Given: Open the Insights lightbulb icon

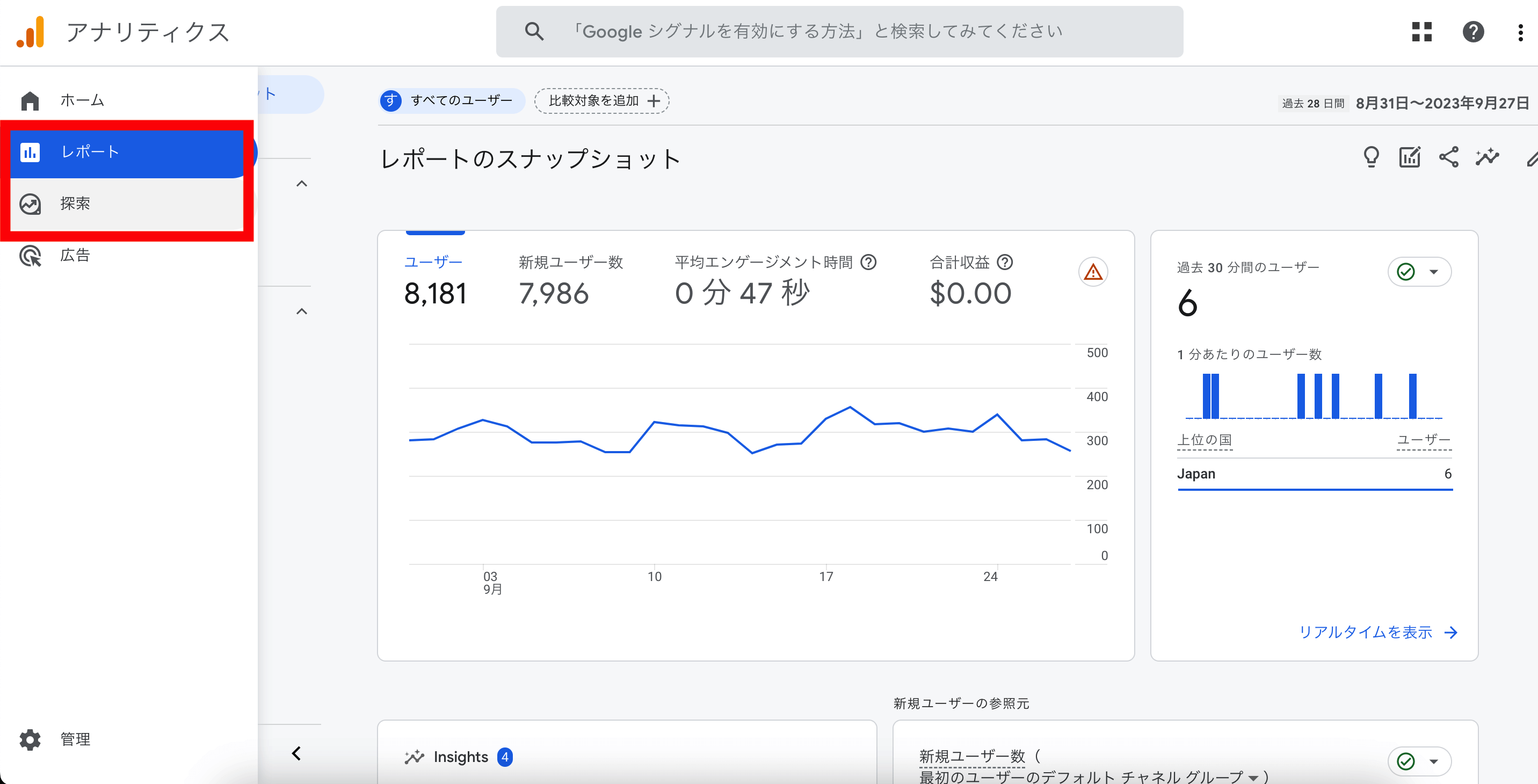Looking at the screenshot, I should [x=1372, y=158].
